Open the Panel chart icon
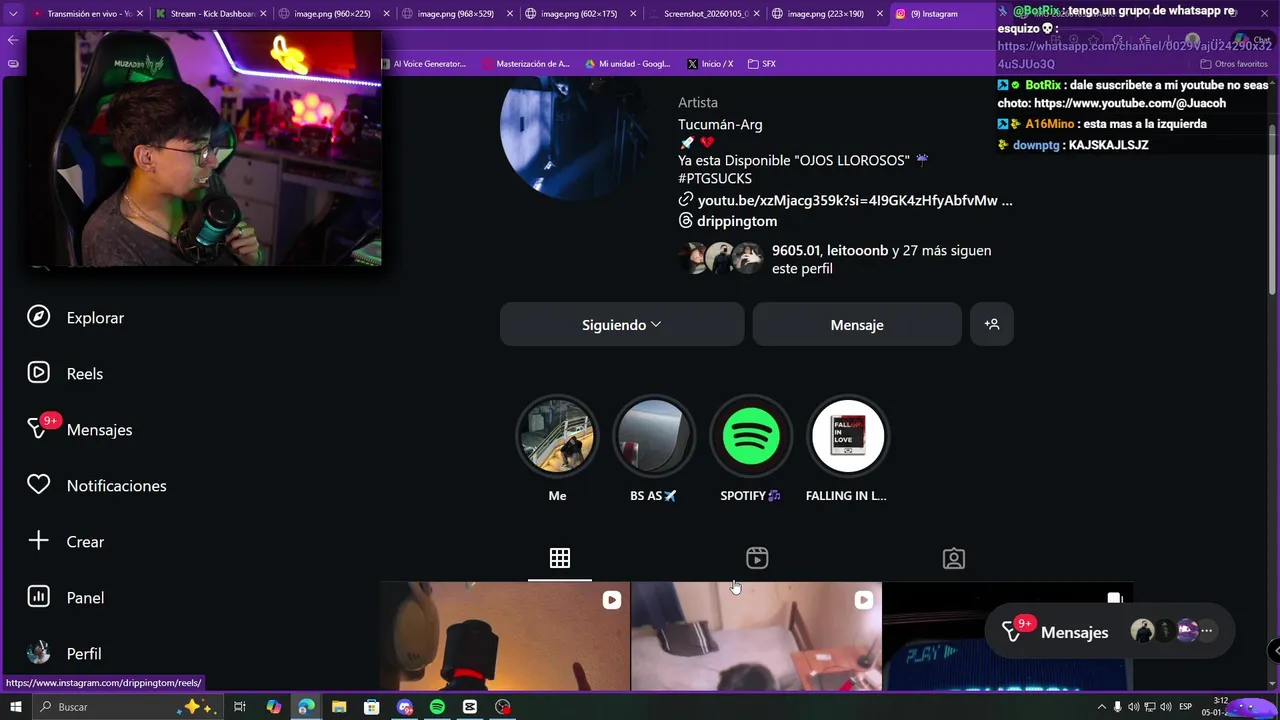This screenshot has height=720, width=1280. tap(38, 597)
